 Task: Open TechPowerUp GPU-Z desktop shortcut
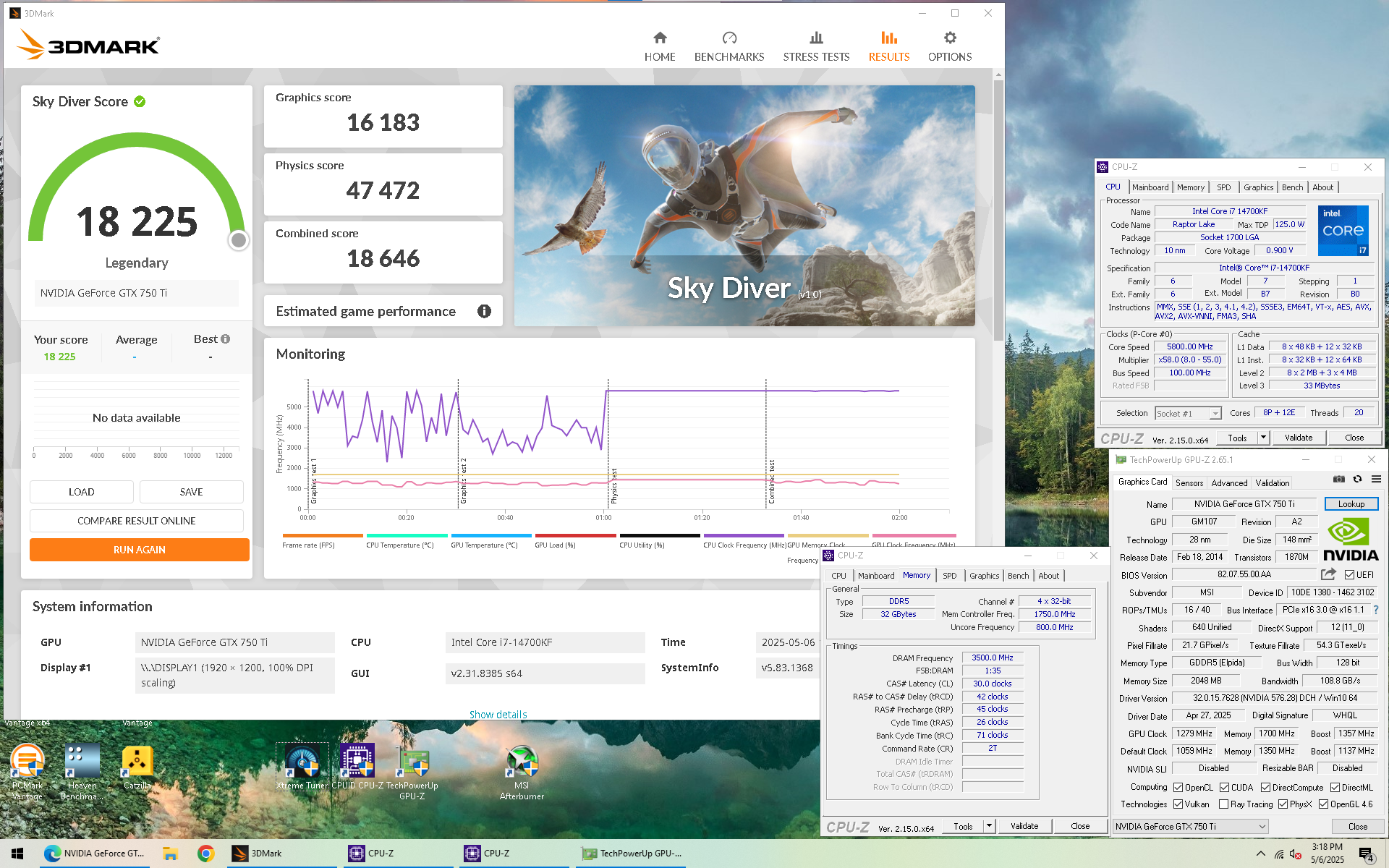[412, 773]
